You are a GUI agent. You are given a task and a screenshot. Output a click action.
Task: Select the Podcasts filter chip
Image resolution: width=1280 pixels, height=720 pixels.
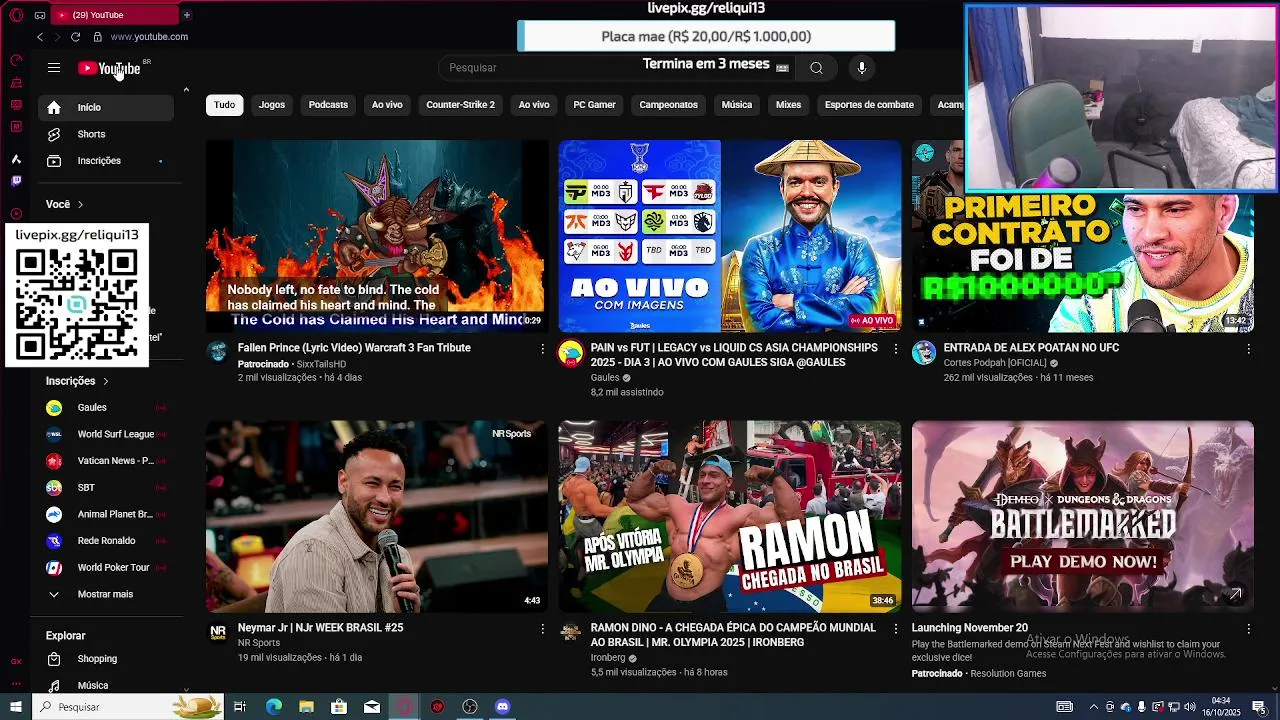coord(328,105)
